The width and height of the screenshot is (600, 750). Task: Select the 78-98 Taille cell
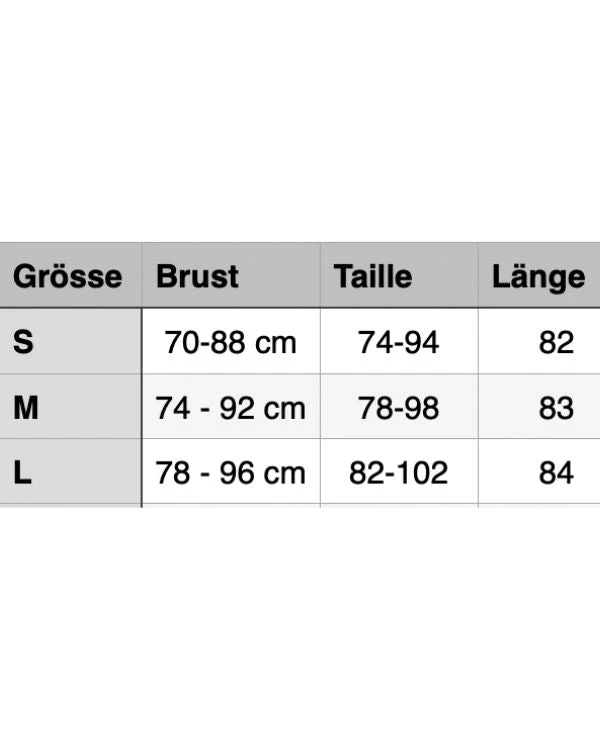pos(398,408)
